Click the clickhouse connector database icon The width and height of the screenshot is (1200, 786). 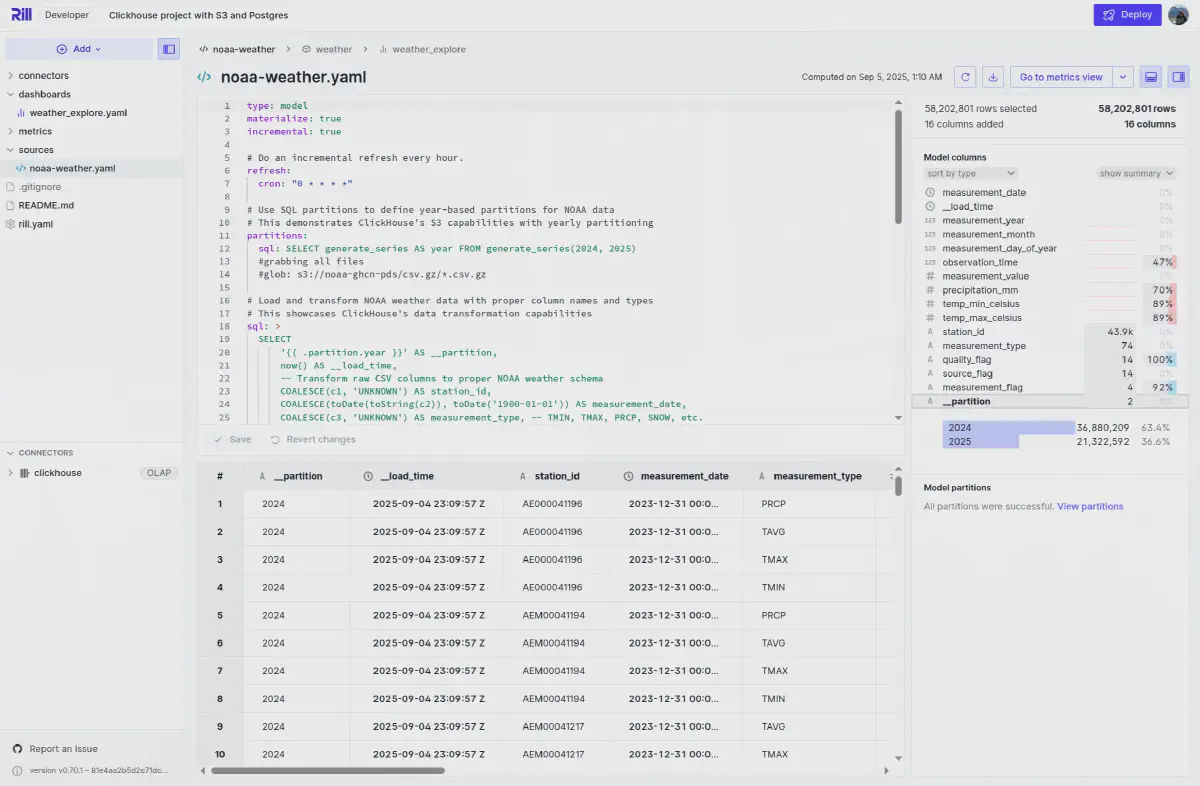click(24, 473)
